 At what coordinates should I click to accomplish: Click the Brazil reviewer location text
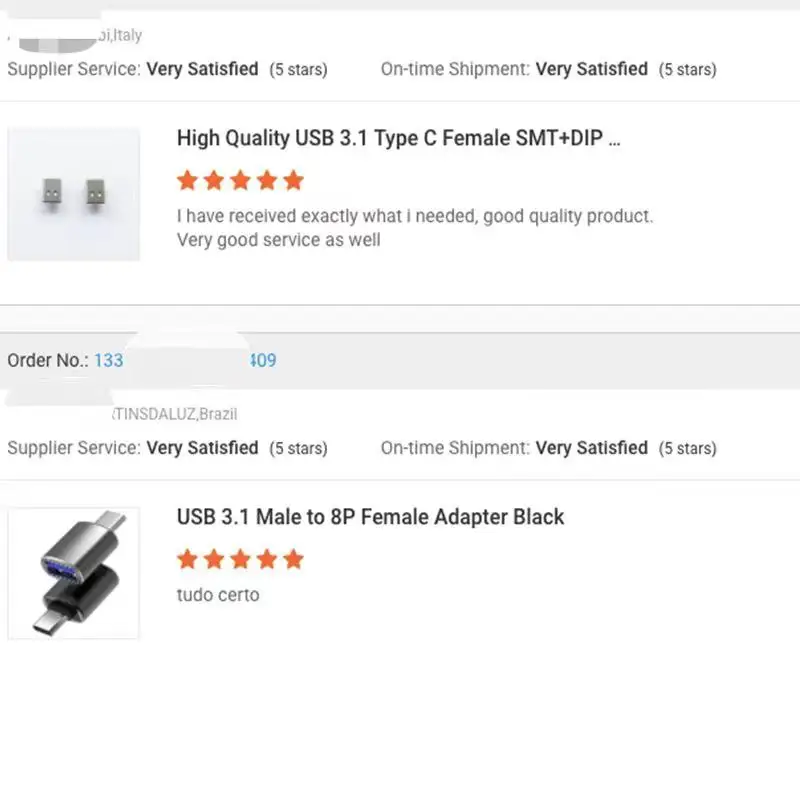point(175,414)
